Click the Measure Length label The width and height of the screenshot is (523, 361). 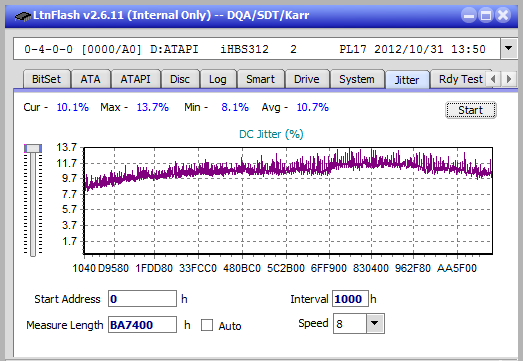tap(65, 325)
